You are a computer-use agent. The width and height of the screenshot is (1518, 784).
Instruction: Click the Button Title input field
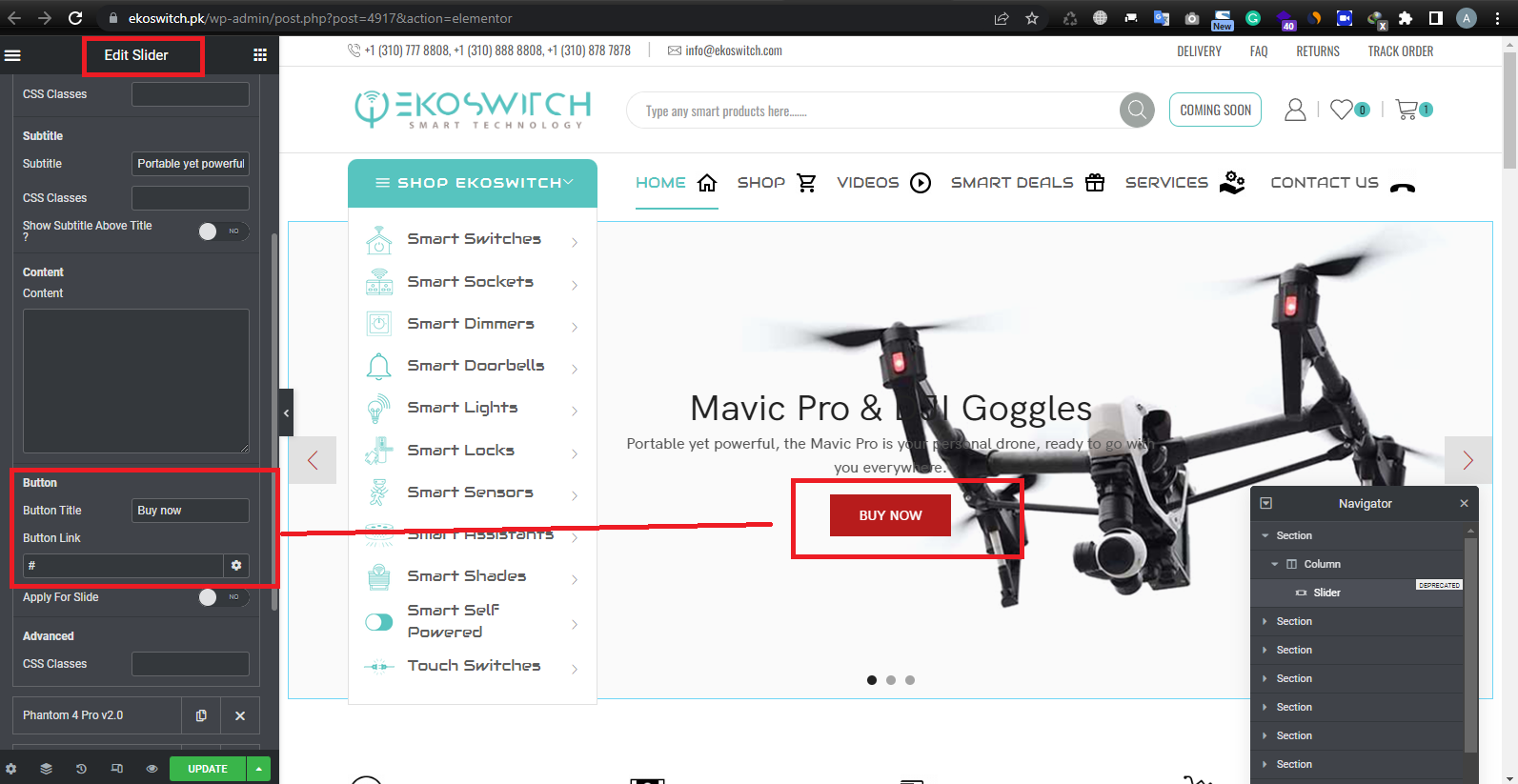(191, 511)
